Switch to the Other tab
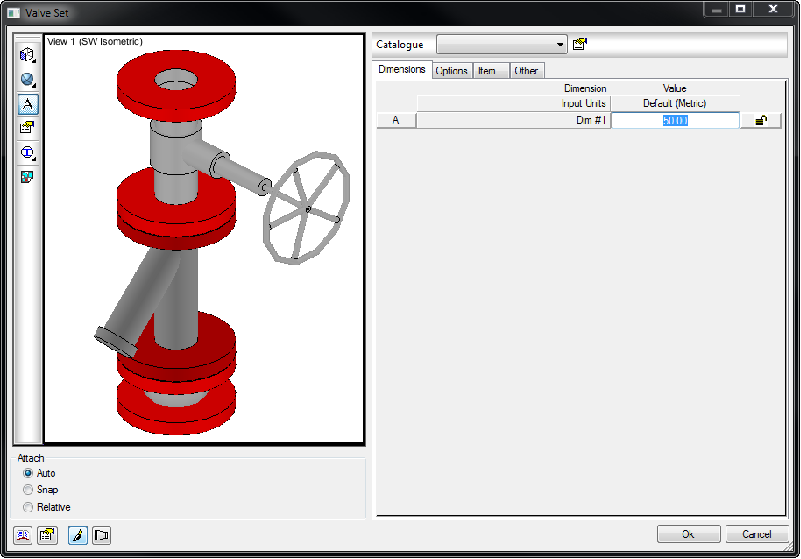The image size is (801, 559). 526,71
